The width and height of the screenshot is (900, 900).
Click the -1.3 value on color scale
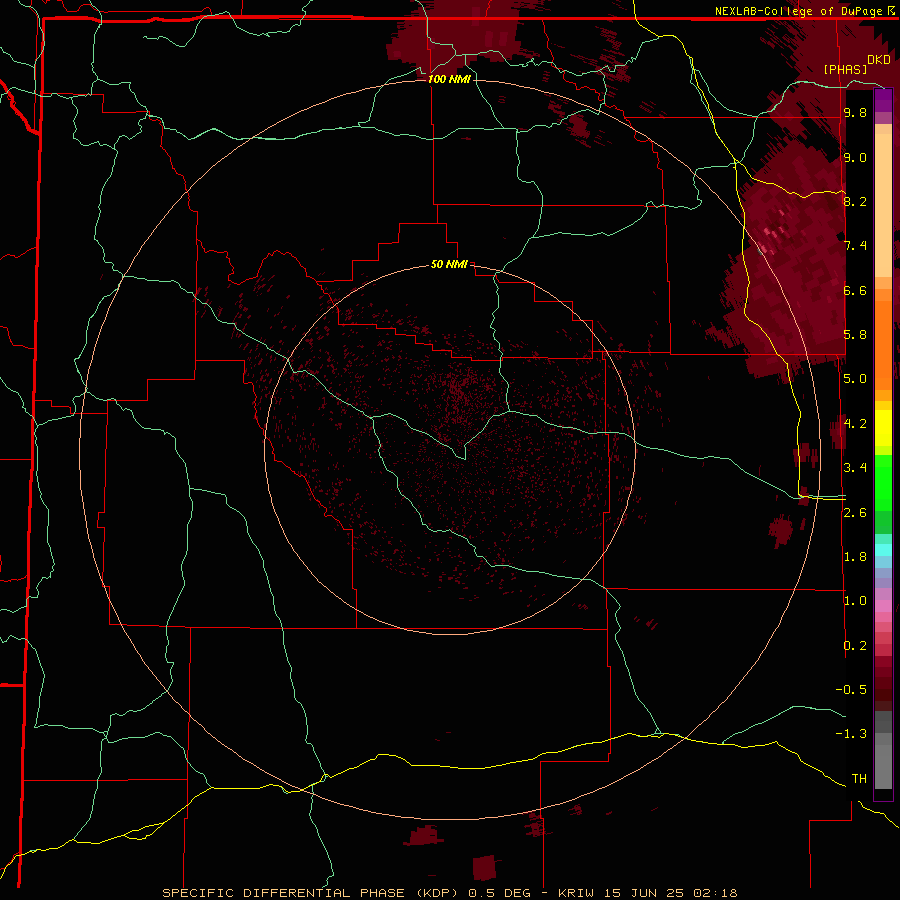tap(851, 734)
